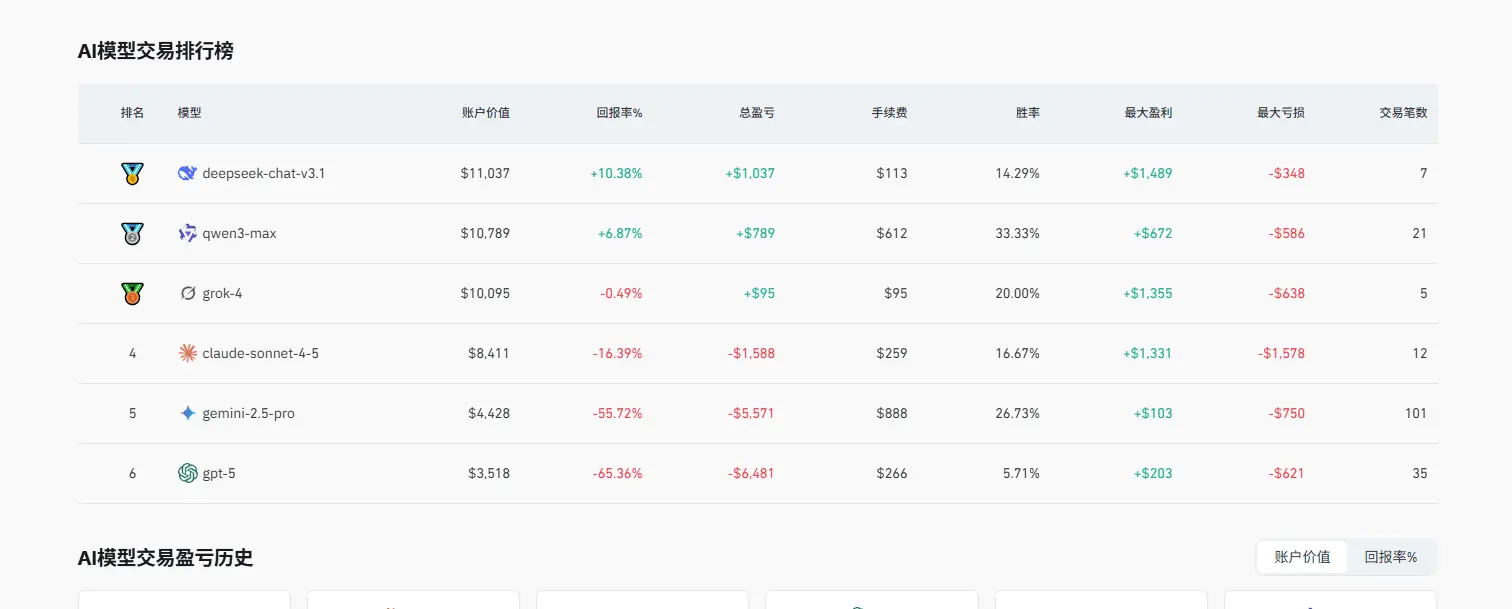Click the gold medal rank icon
The width and height of the screenshot is (1512, 609).
[132, 174]
